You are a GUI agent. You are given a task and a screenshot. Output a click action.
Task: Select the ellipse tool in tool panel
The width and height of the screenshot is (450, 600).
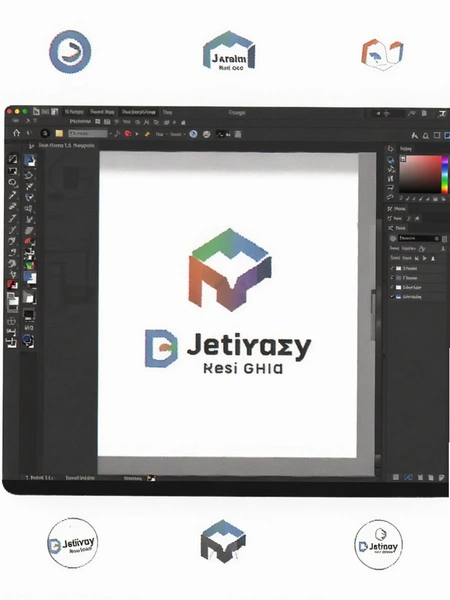[13, 182]
